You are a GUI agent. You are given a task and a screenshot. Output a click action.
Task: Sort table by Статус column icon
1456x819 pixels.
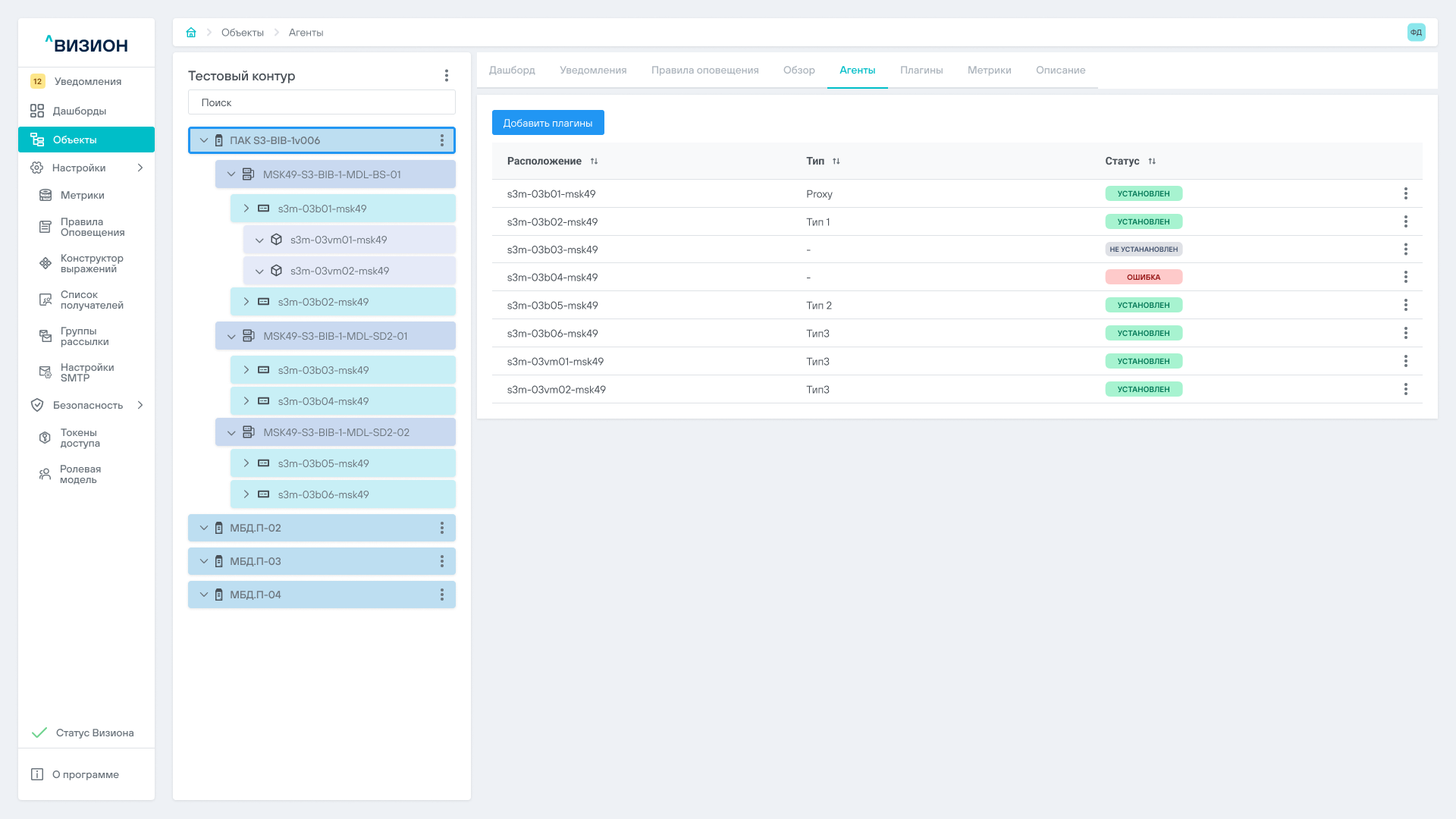point(1152,162)
